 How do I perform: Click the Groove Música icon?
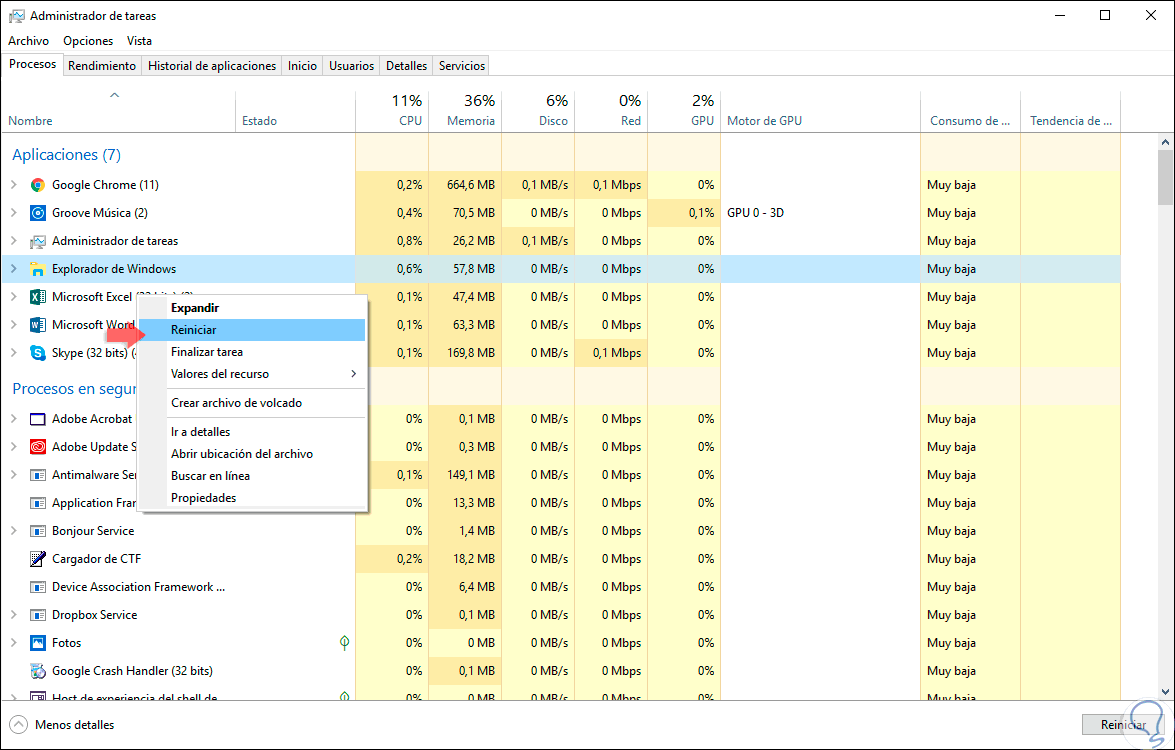[x=38, y=213]
